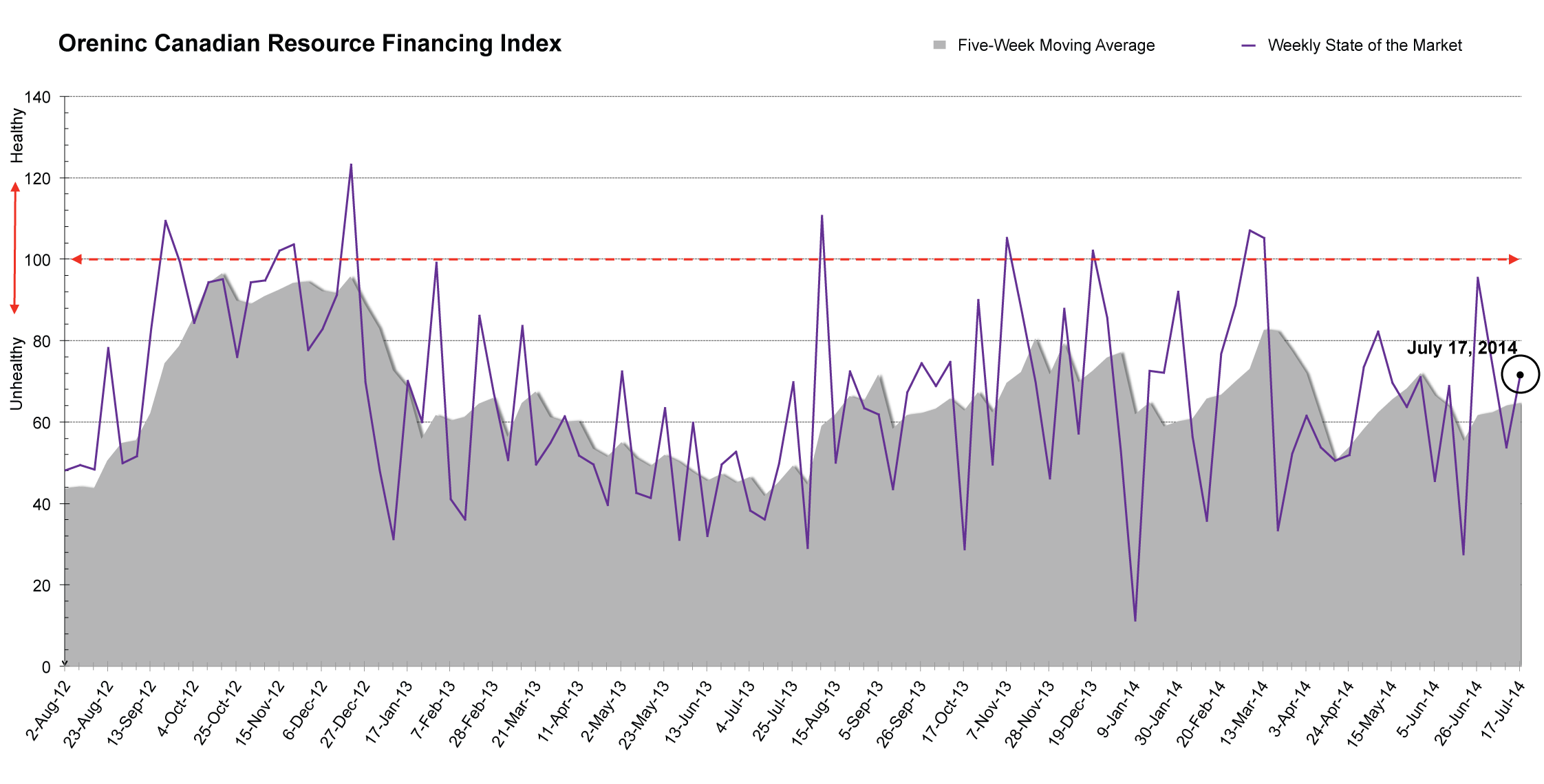Click the 13-Jun-13 date label

(x=688, y=712)
